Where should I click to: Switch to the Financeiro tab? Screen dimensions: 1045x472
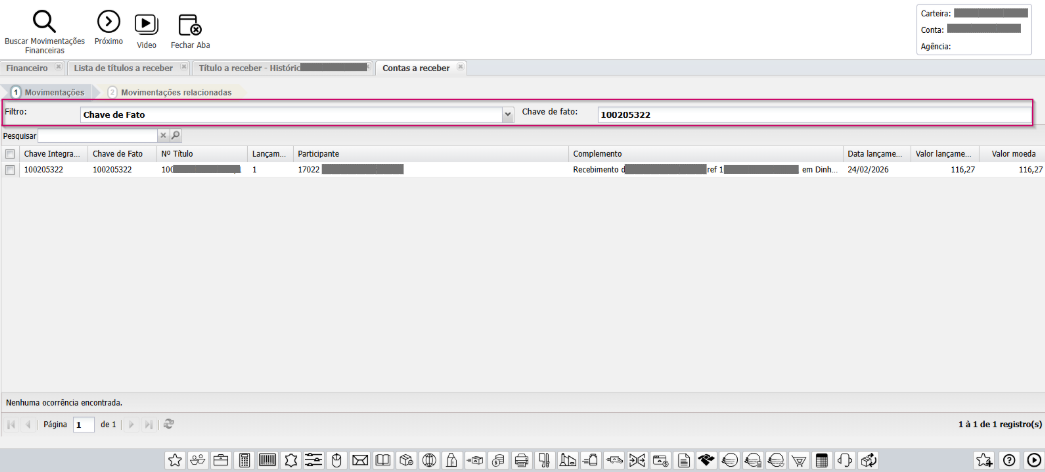27,68
